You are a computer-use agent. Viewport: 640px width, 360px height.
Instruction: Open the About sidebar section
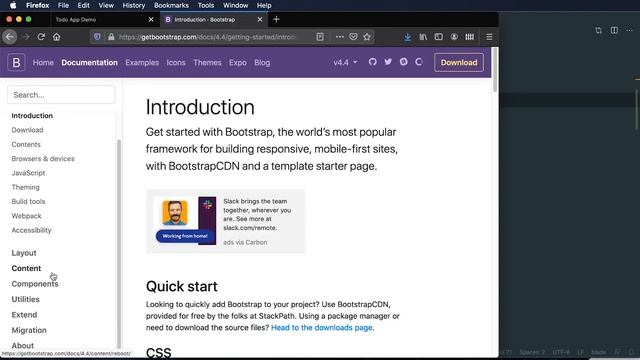click(22, 345)
